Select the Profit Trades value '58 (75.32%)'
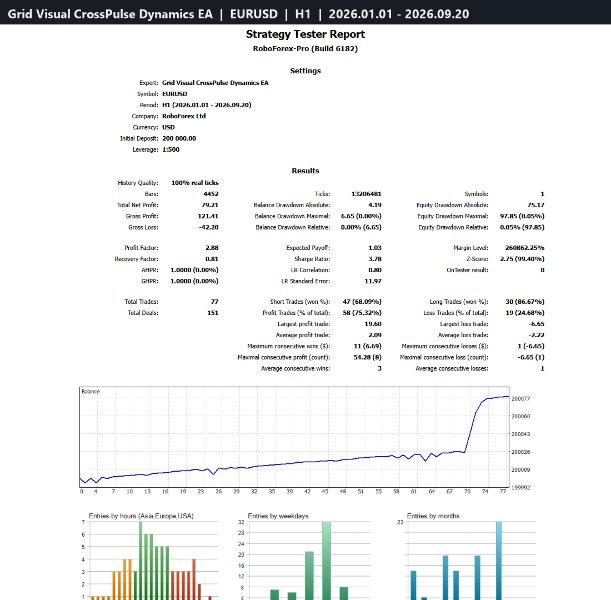 (362, 313)
